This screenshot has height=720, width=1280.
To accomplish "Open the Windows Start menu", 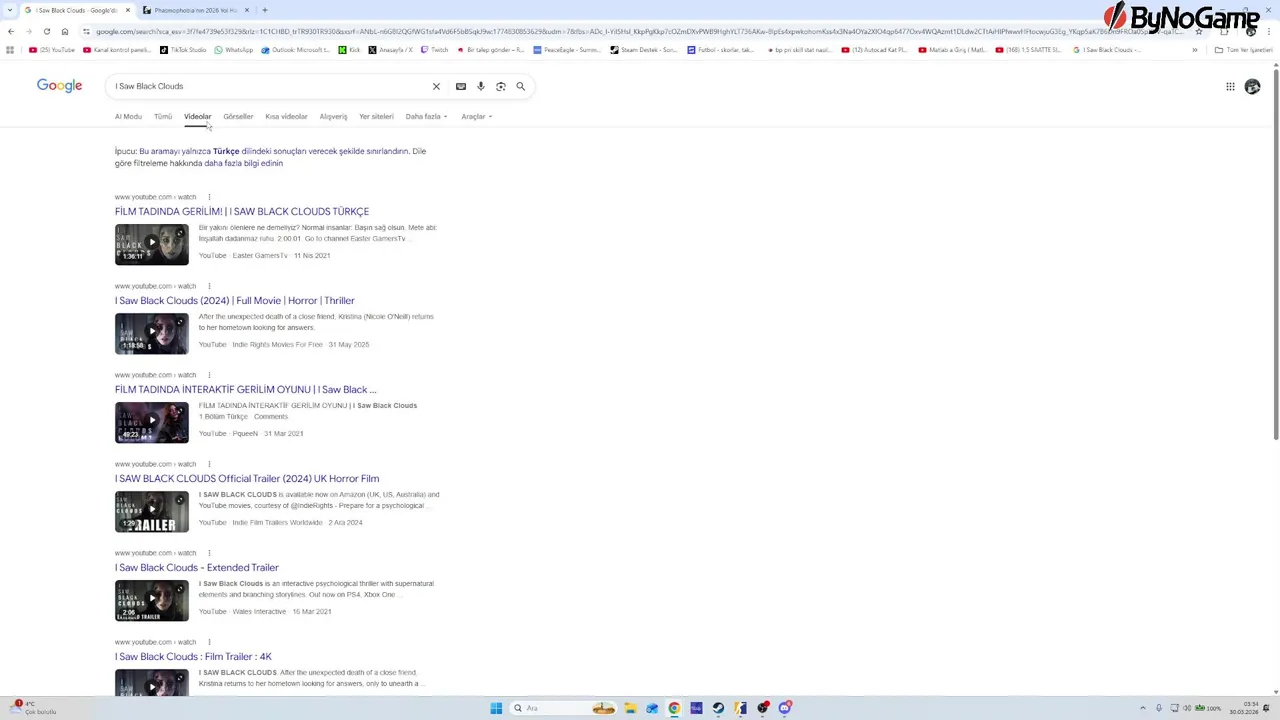I will click(x=496, y=708).
